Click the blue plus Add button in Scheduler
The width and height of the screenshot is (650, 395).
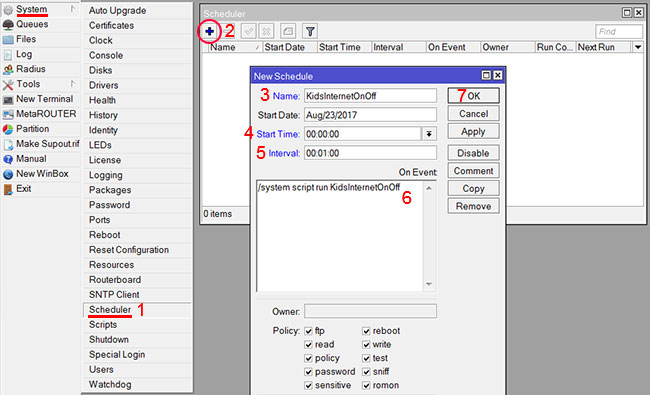[x=209, y=31]
